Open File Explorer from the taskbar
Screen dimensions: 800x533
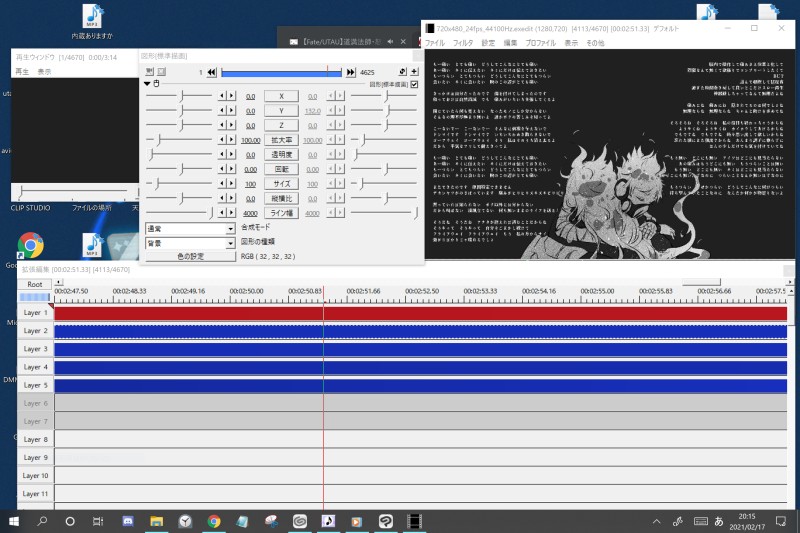[x=157, y=521]
